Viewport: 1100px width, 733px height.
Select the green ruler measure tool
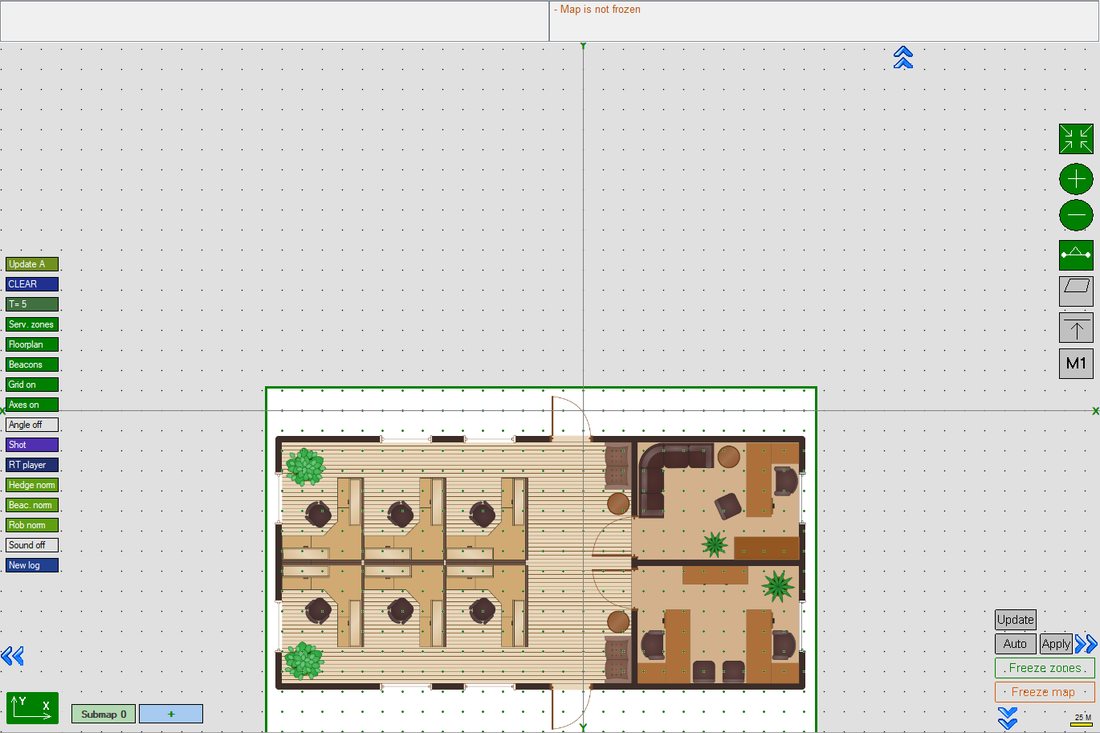tap(1075, 255)
